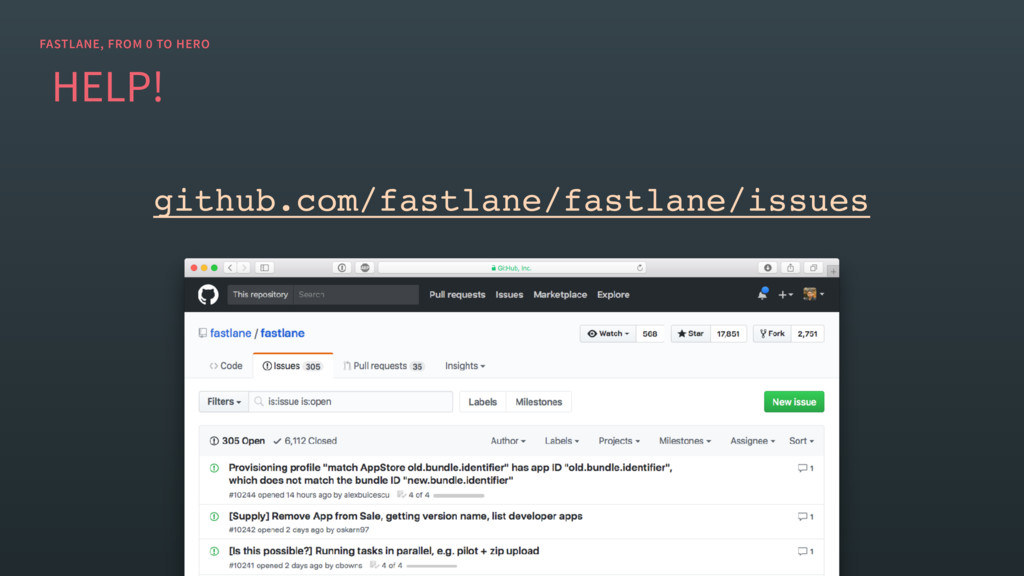Go back with Safari's back arrow
Image resolution: width=1024 pixels, height=576 pixels.
[x=230, y=268]
